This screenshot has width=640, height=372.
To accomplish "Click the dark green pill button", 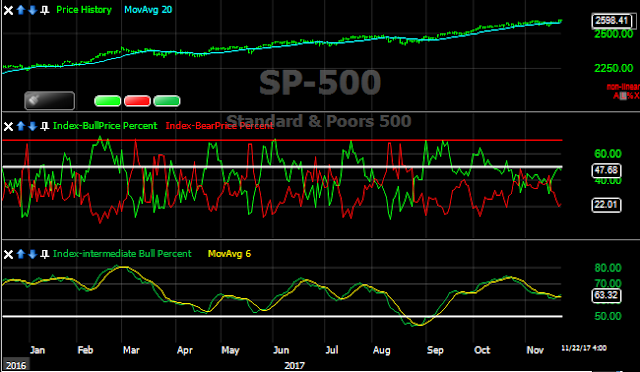I will pos(167,101).
